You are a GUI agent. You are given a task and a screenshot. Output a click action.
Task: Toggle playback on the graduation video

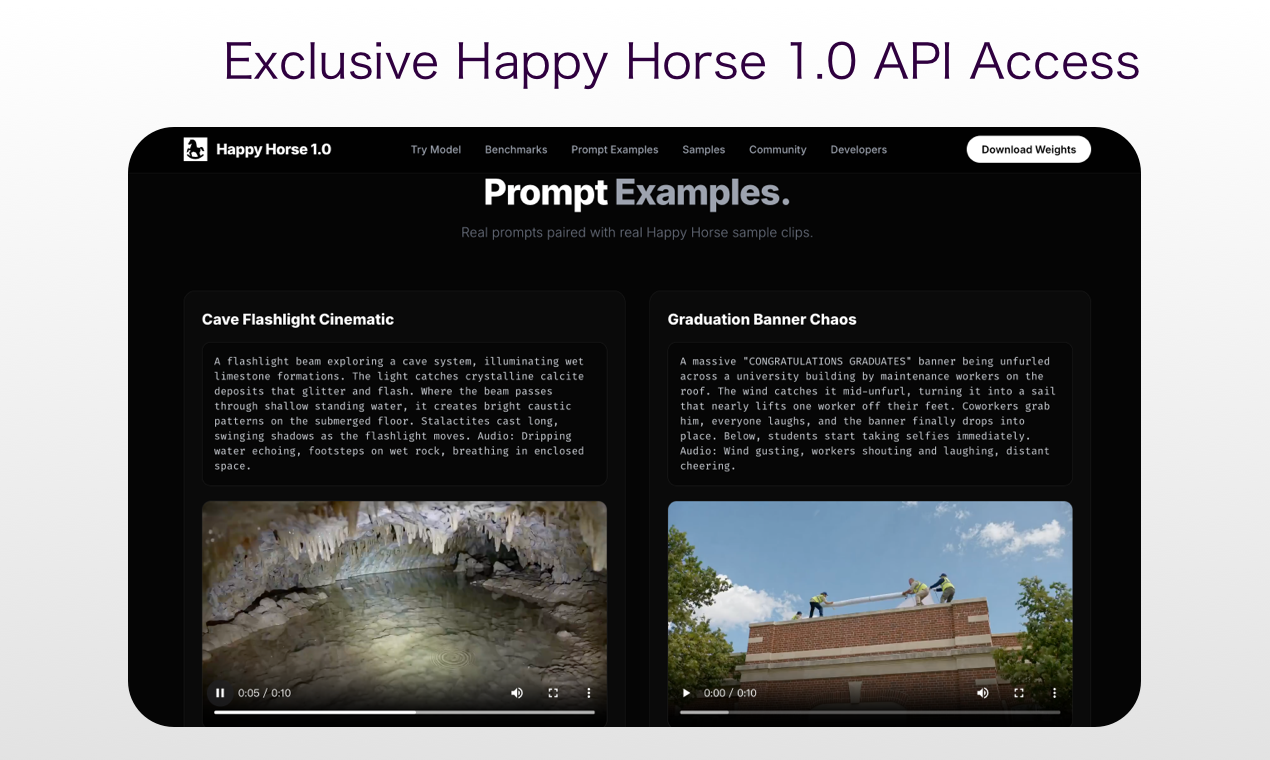click(x=686, y=692)
